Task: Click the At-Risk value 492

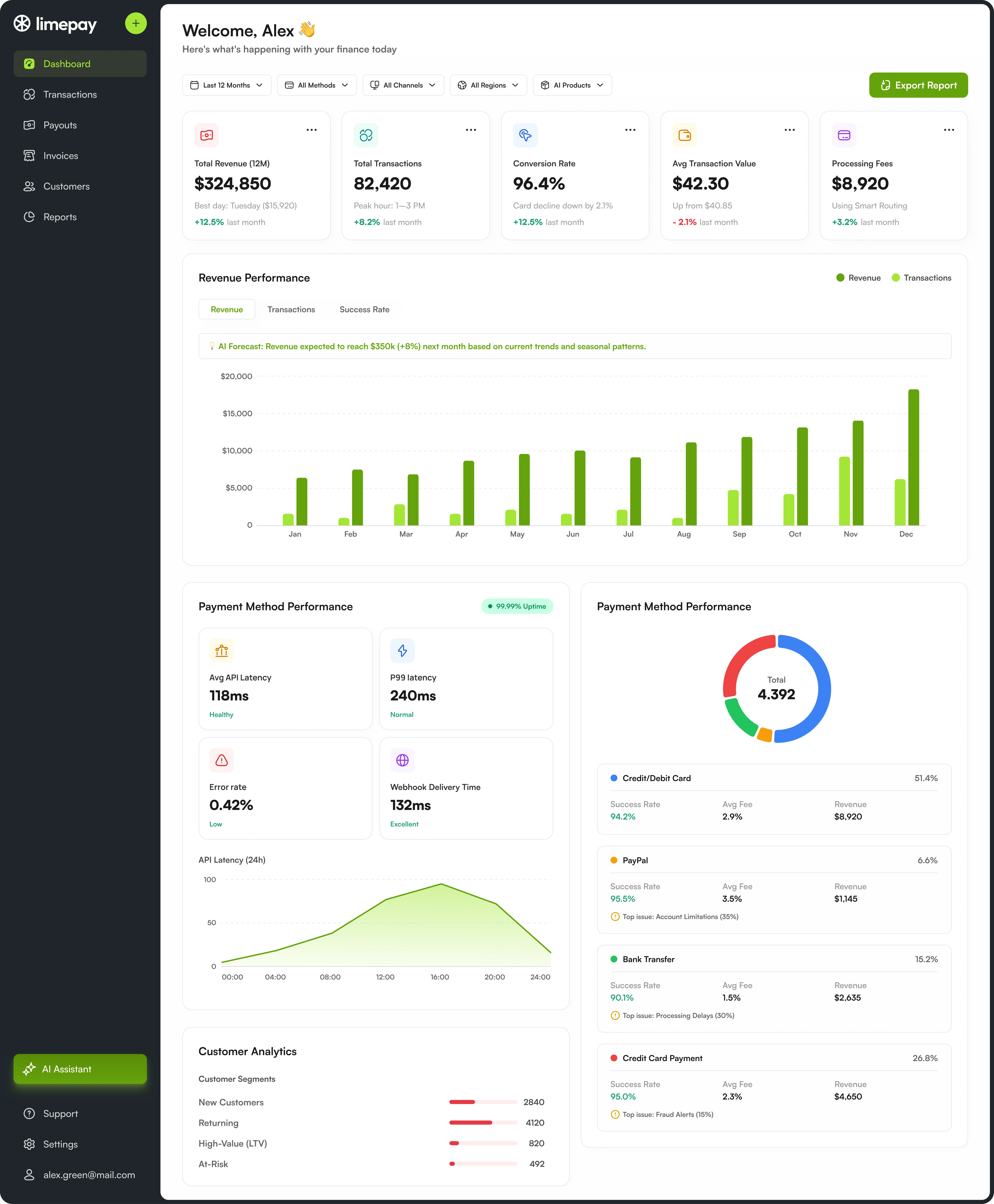Action: point(537,1164)
